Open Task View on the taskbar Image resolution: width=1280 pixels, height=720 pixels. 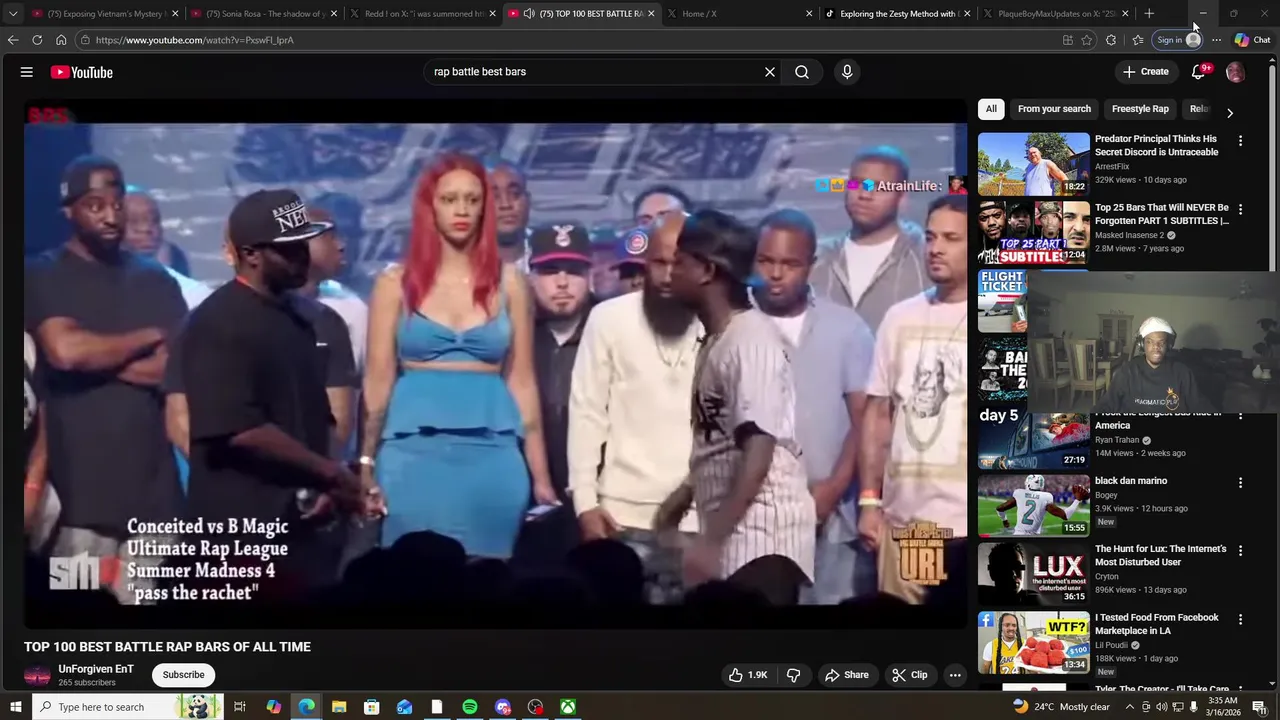(x=240, y=707)
